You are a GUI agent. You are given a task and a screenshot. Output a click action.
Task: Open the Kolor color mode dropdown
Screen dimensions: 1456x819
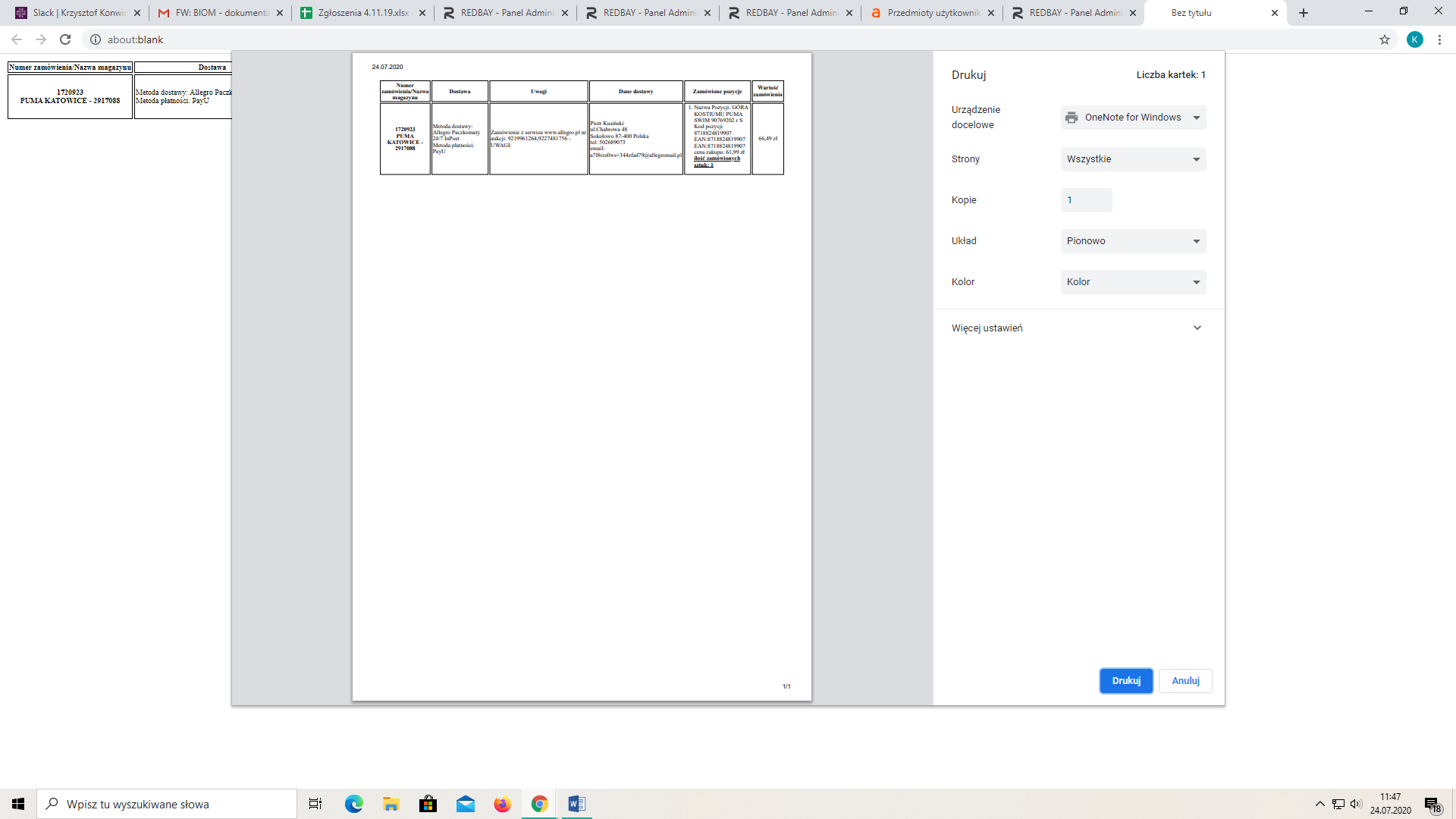[1133, 282]
